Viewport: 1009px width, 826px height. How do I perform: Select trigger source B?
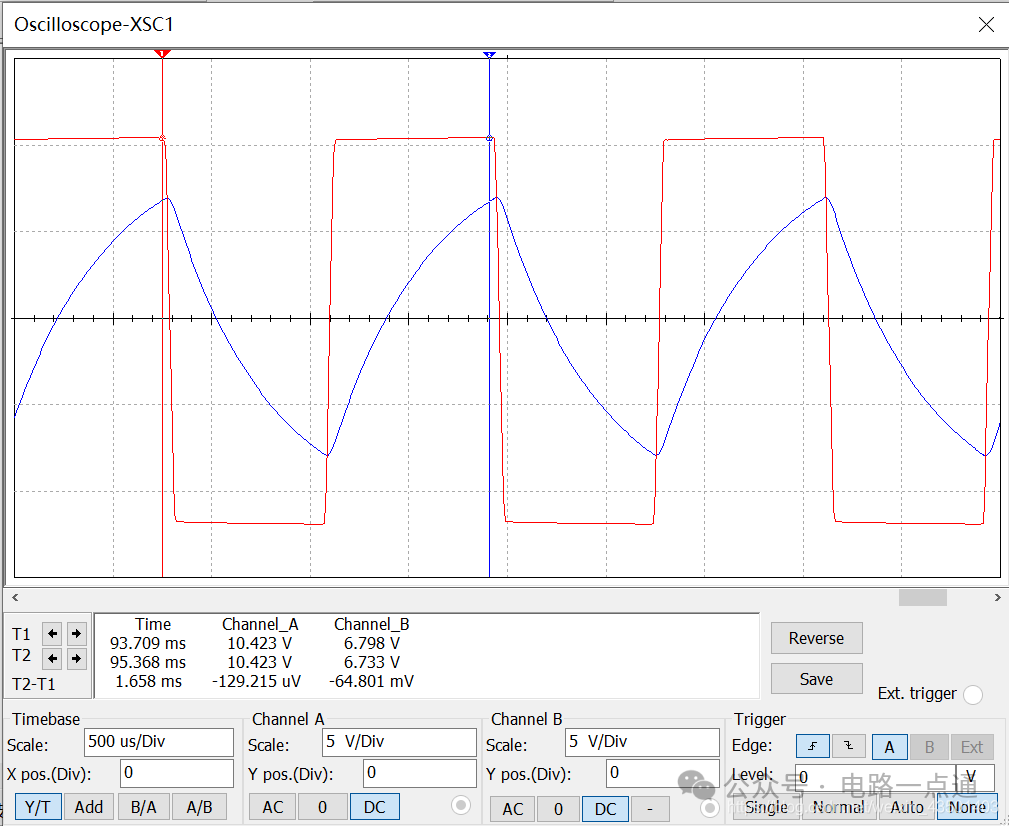(x=929, y=746)
